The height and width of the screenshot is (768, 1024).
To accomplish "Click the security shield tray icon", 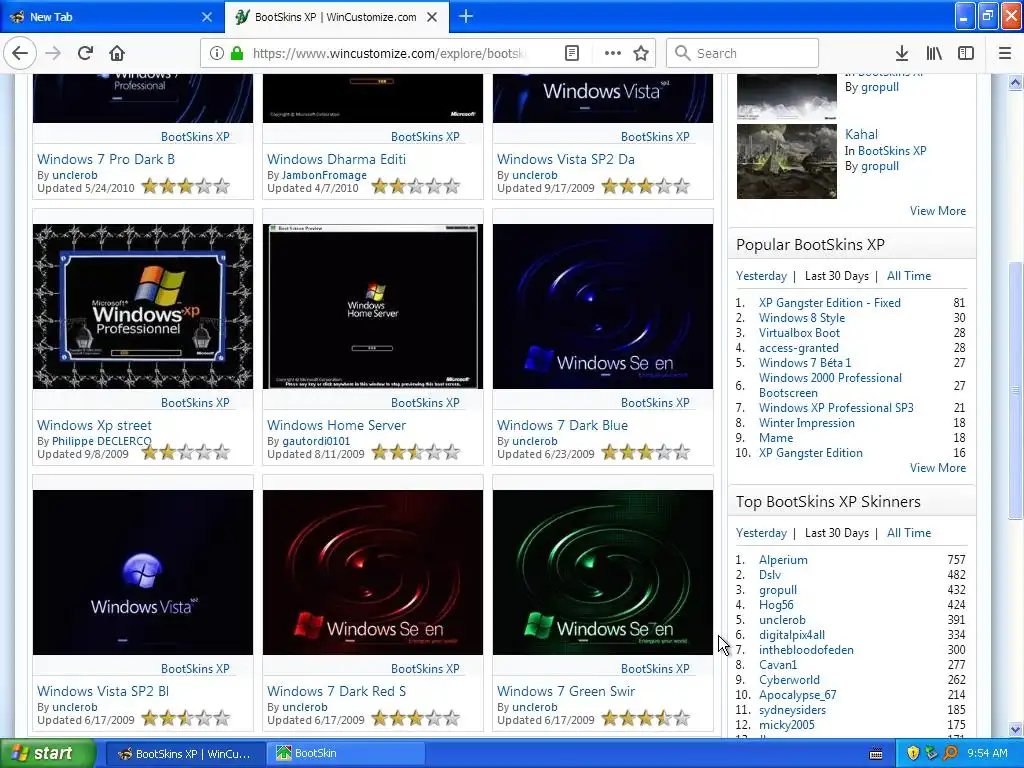I will click(x=913, y=753).
